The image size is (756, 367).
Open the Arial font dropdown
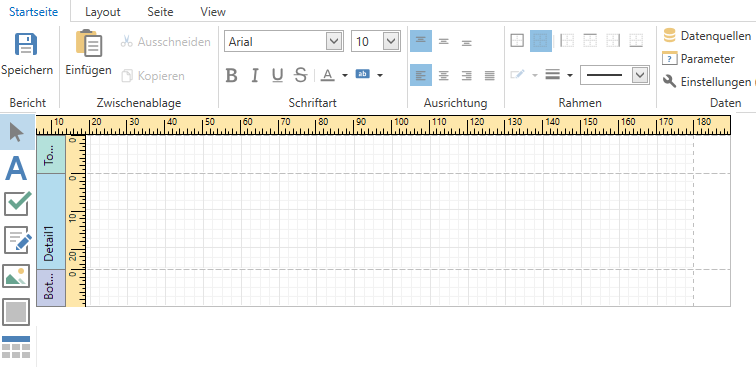point(334,41)
